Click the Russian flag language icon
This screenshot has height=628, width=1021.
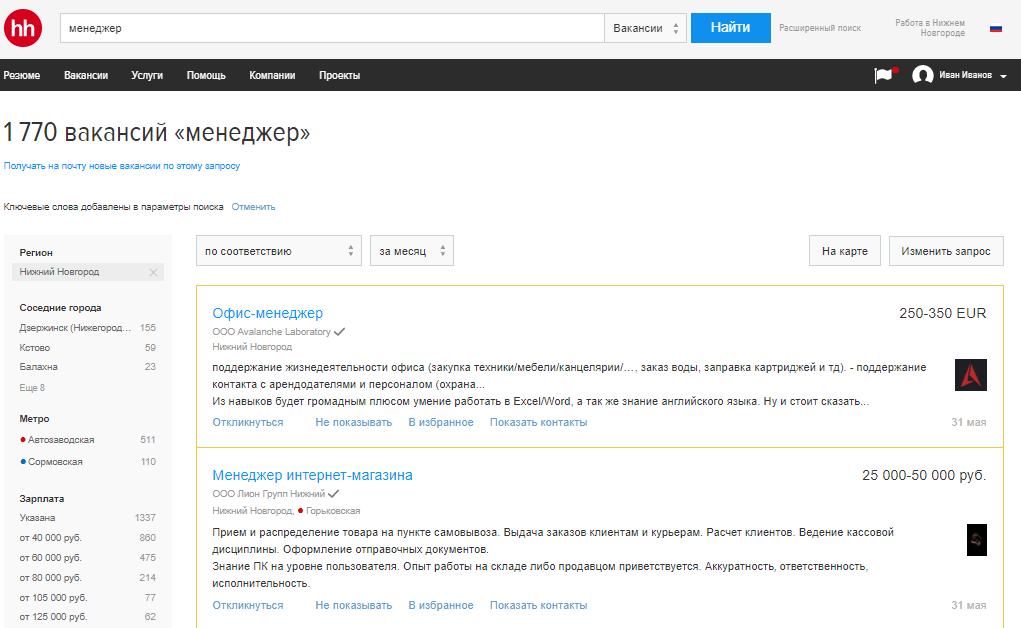click(x=995, y=28)
